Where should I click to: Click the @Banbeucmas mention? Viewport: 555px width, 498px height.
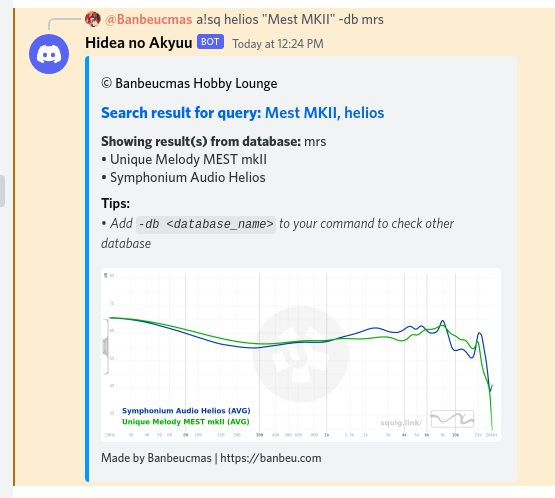point(149,19)
